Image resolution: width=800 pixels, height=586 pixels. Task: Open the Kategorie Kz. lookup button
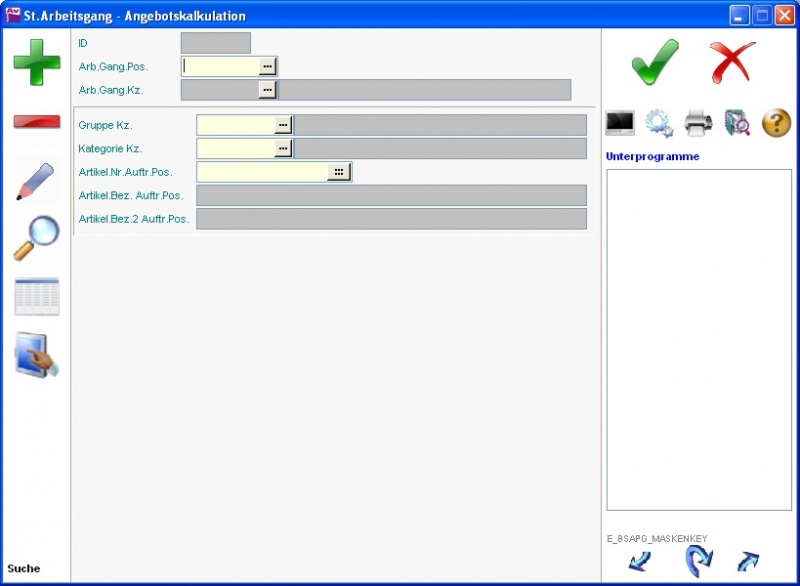[283, 149]
